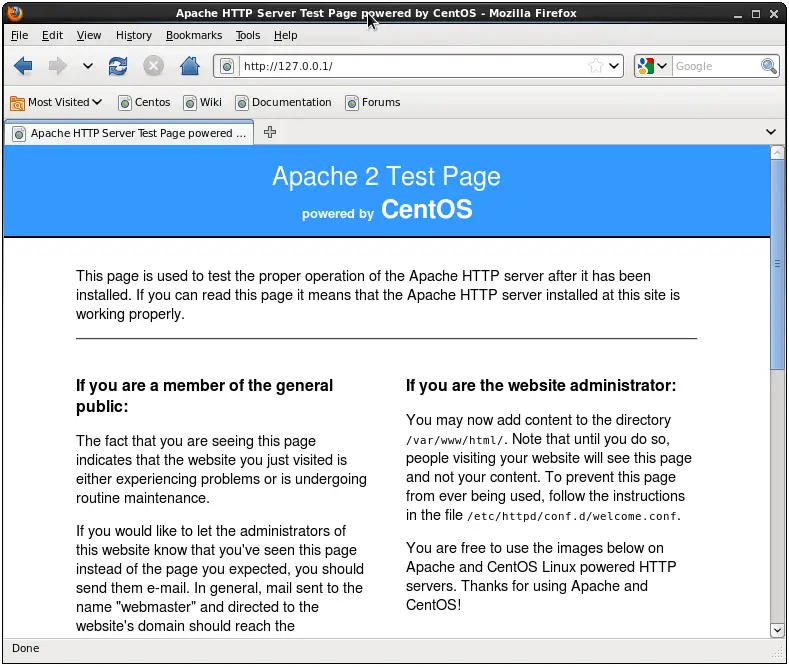The width and height of the screenshot is (789, 667).
Task: Go to the Home page
Action: 189,66
